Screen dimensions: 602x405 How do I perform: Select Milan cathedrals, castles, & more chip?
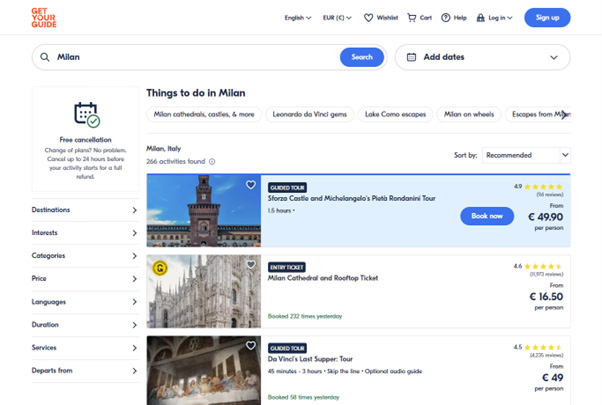204,114
